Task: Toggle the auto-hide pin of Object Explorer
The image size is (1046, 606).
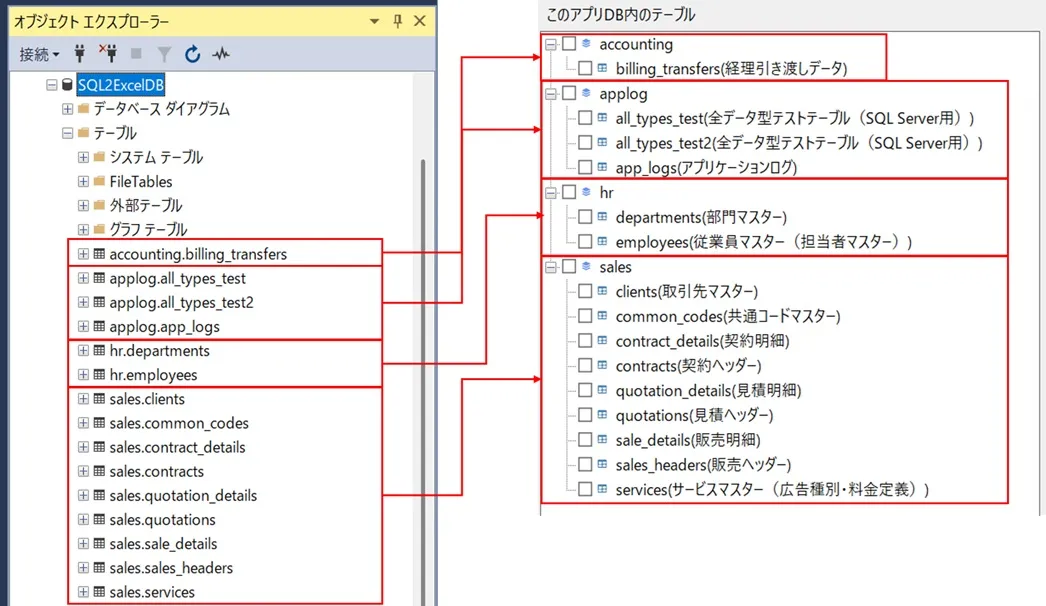Action: [x=398, y=21]
